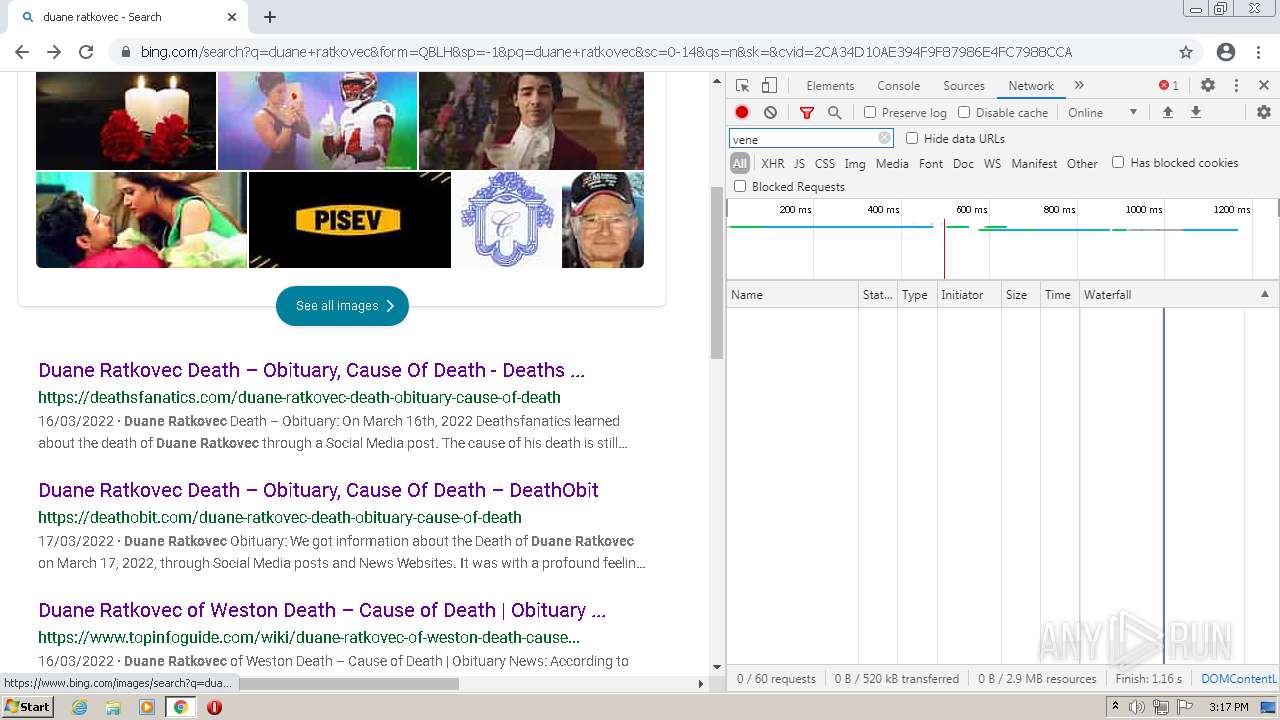This screenshot has height=720, width=1280.
Task: Click the address bar URL
Action: [x=606, y=52]
